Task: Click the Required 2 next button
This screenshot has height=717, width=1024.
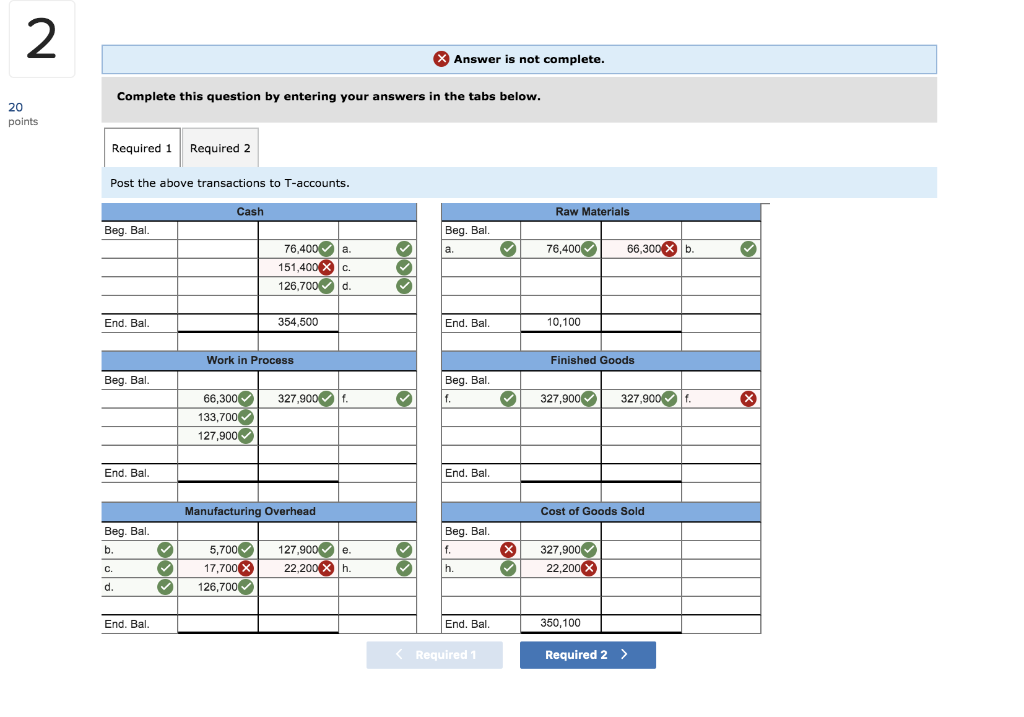Action: point(588,655)
